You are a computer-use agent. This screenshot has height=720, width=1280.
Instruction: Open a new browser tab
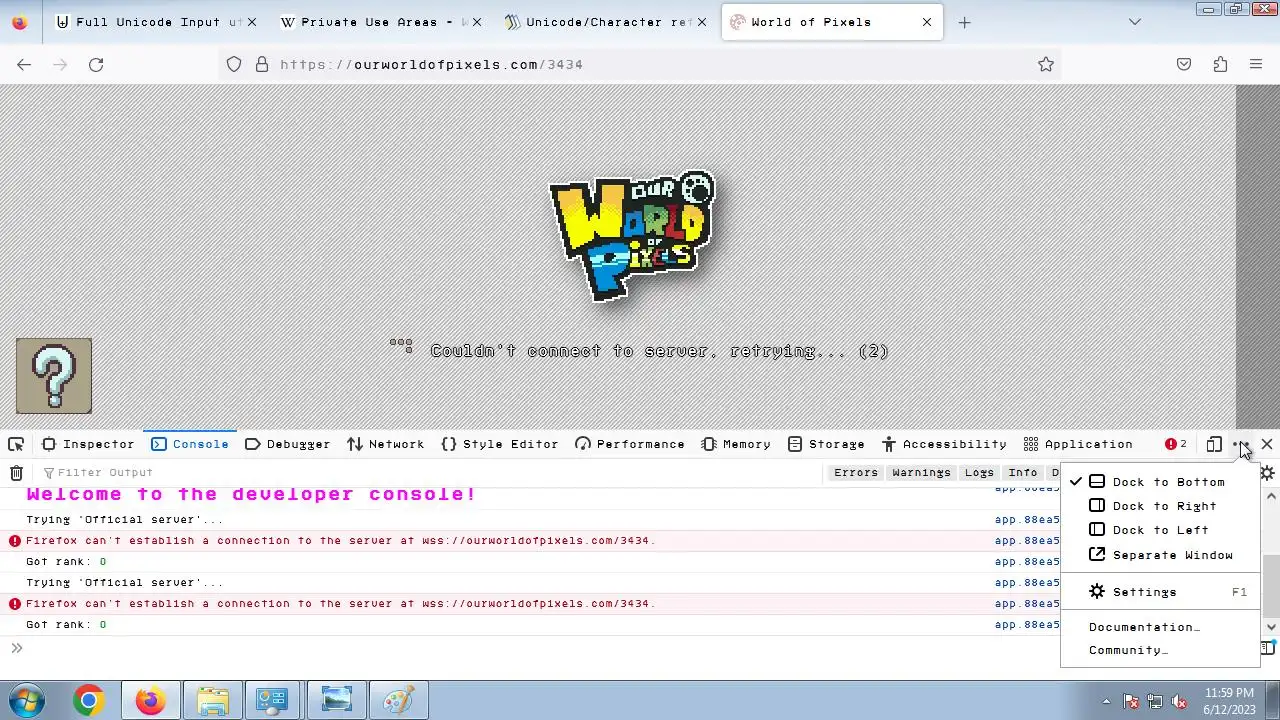[964, 22]
